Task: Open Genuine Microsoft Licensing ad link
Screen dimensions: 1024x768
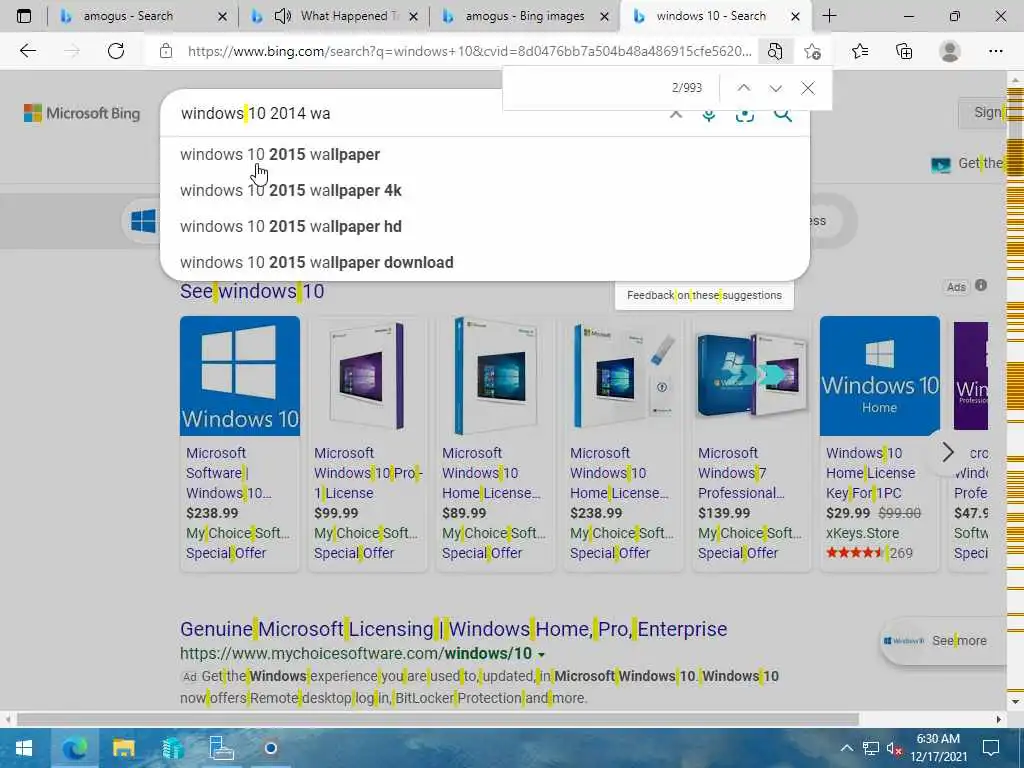Action: (454, 629)
